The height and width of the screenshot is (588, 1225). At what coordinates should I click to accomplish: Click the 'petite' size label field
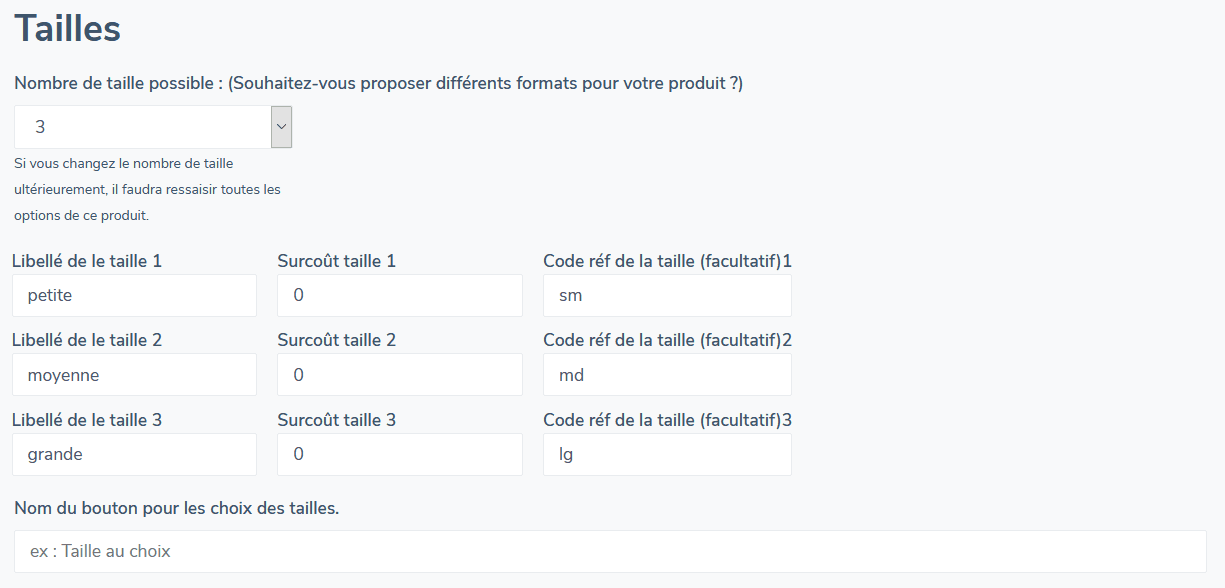pyautogui.click(x=134, y=294)
